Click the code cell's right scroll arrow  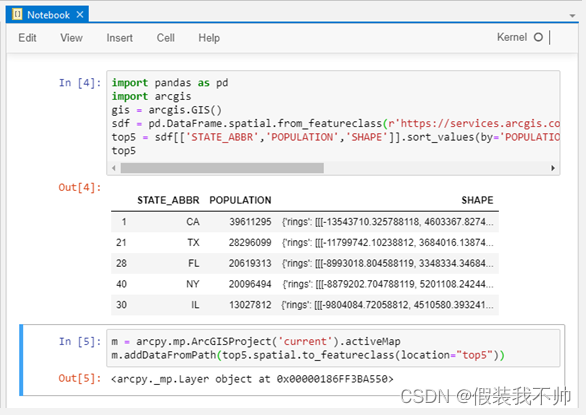point(553,168)
